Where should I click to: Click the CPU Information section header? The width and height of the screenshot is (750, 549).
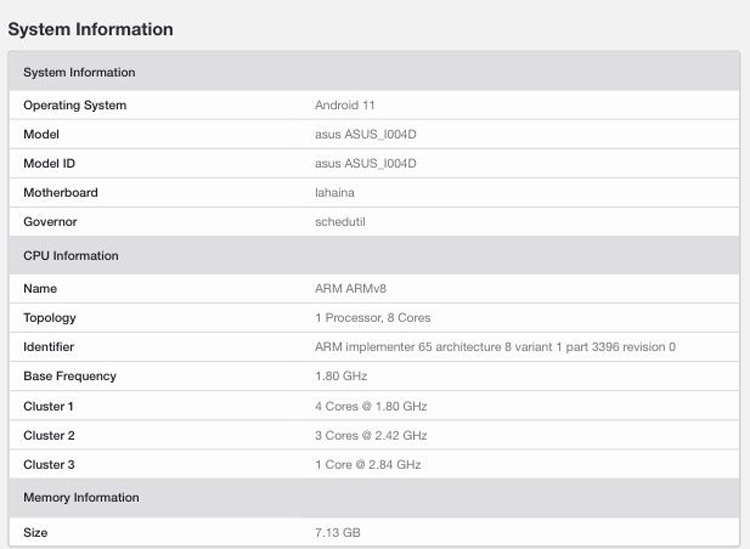[x=71, y=256]
